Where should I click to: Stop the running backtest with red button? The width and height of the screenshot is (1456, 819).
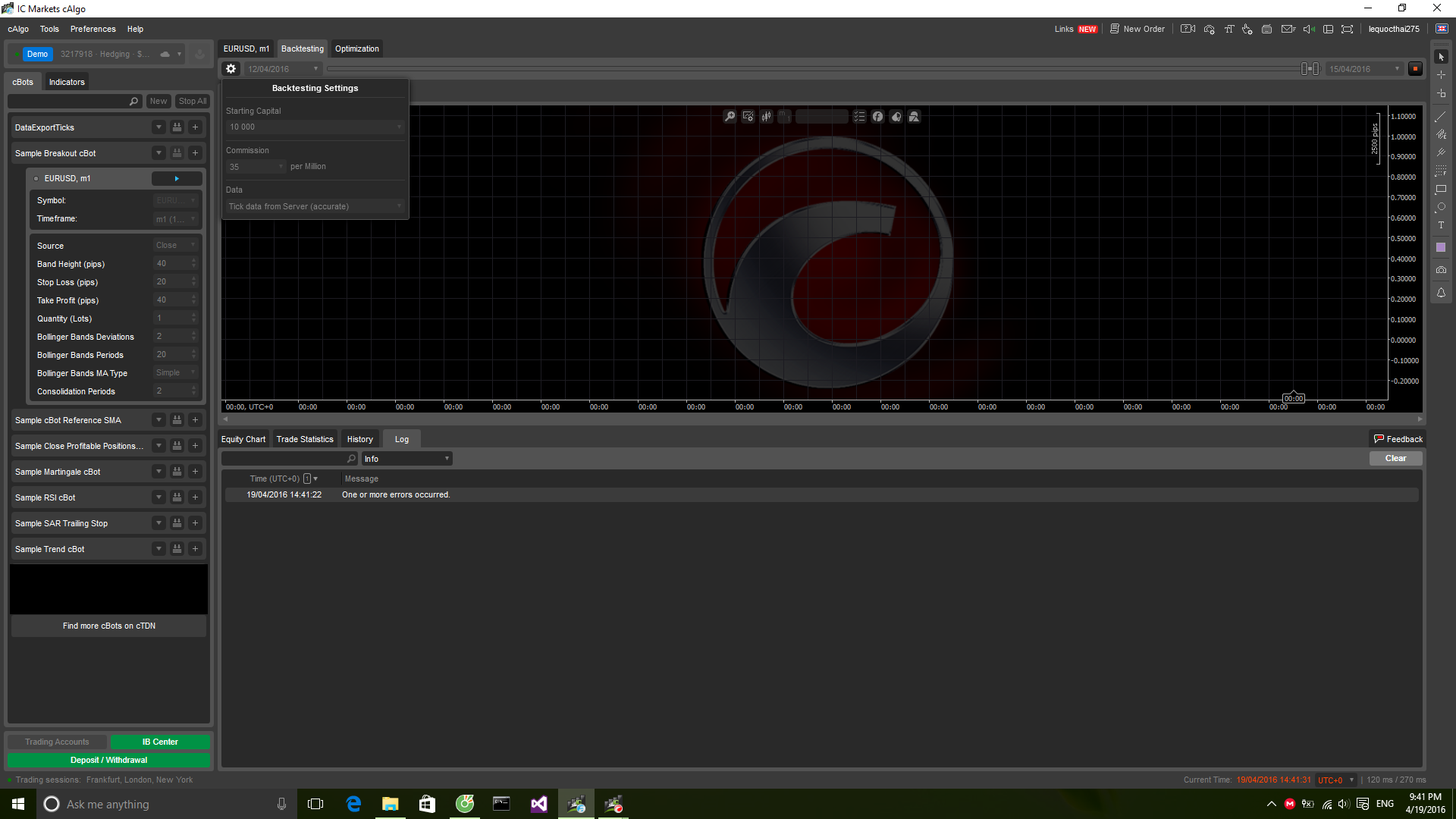(x=1415, y=69)
